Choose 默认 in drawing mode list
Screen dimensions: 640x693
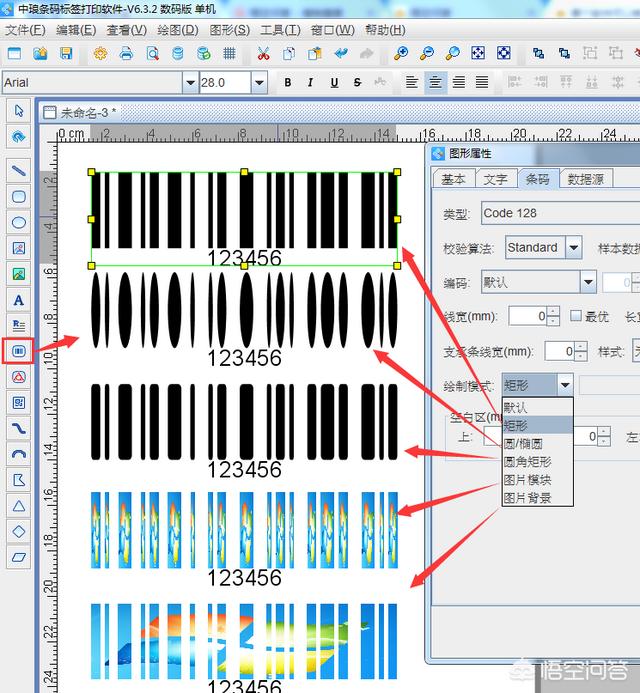click(x=537, y=407)
